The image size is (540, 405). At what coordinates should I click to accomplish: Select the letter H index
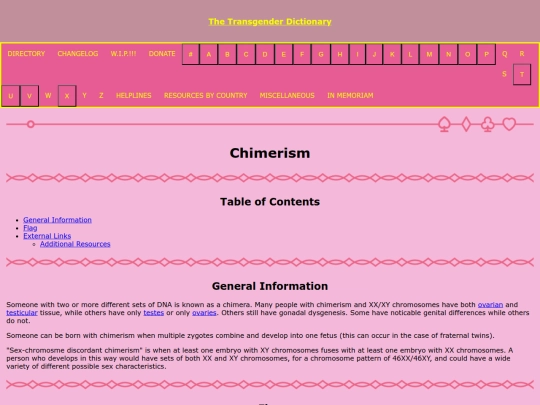click(x=340, y=54)
